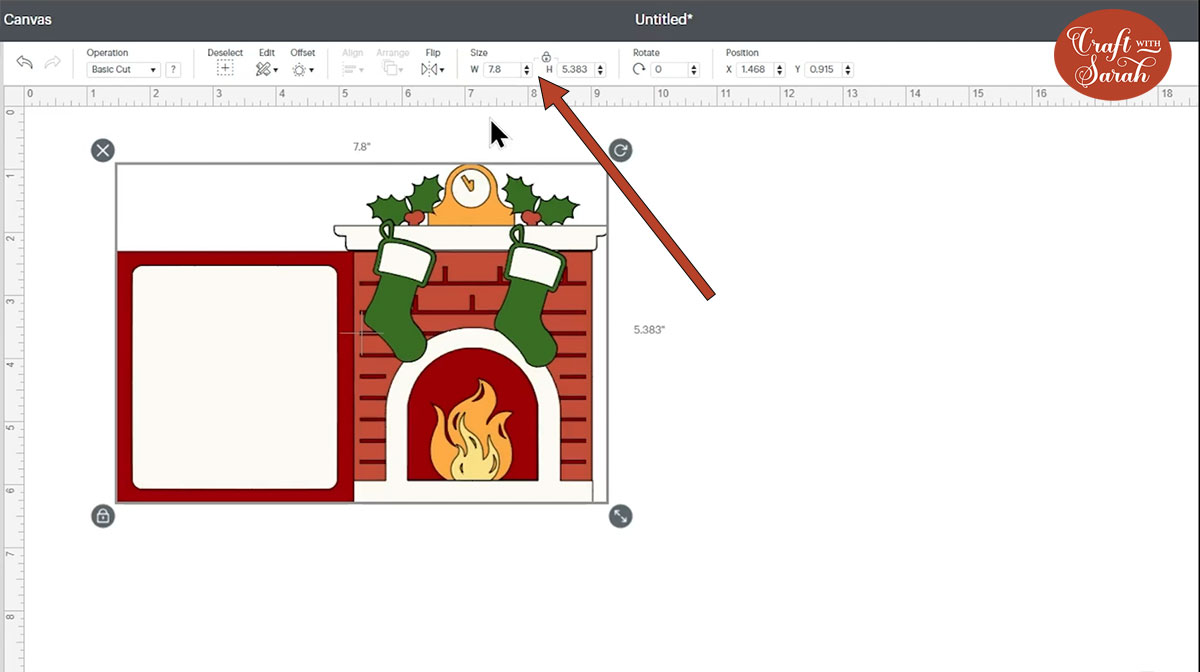Click the Rotate angle stepper arrows
The width and height of the screenshot is (1200, 672).
tap(693, 70)
